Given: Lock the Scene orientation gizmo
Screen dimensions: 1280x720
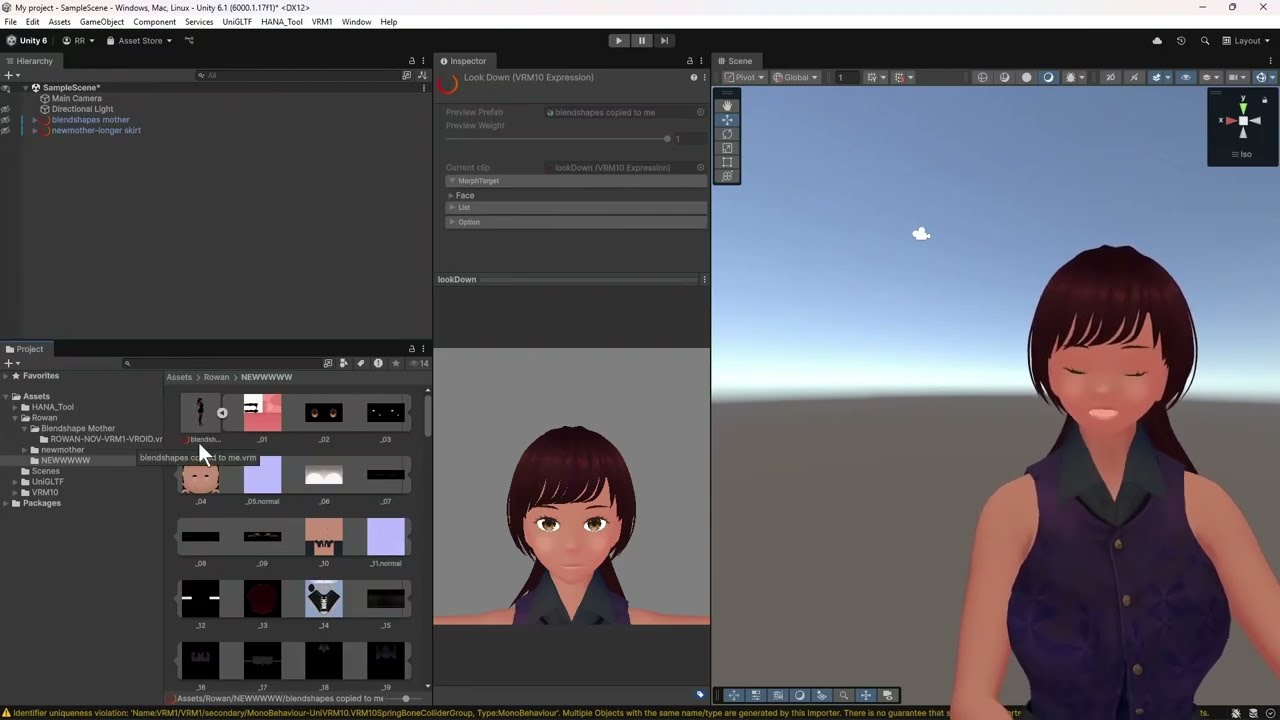Looking at the screenshot, I should (1264, 100).
